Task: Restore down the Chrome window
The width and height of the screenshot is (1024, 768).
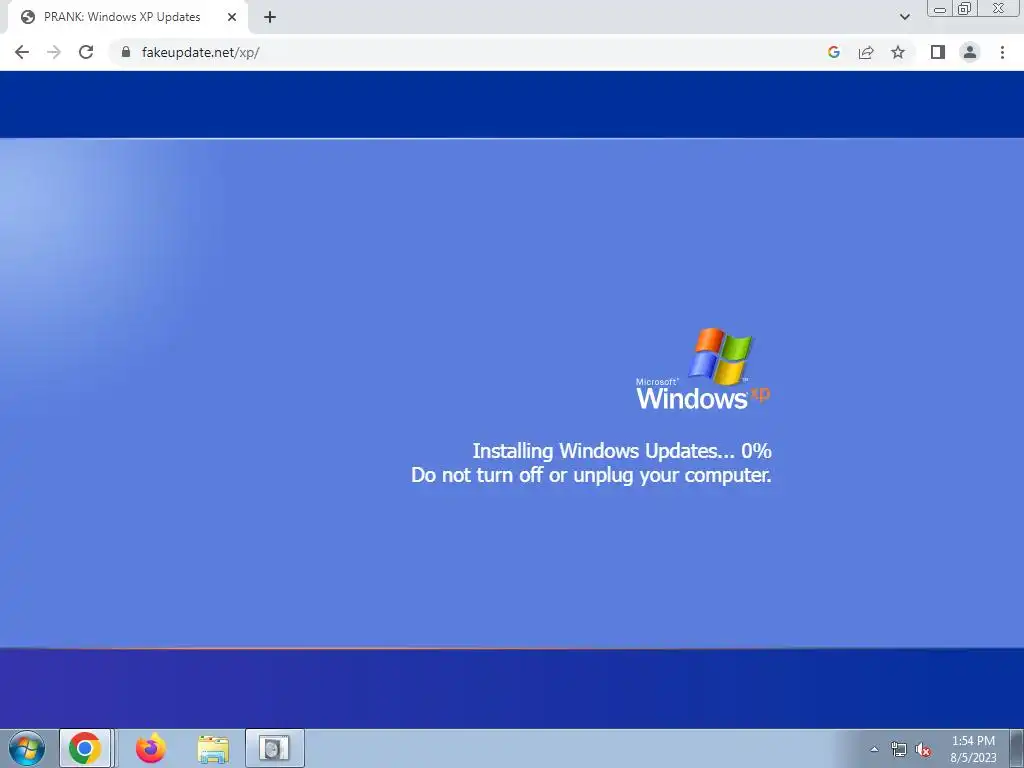Action: tap(964, 9)
